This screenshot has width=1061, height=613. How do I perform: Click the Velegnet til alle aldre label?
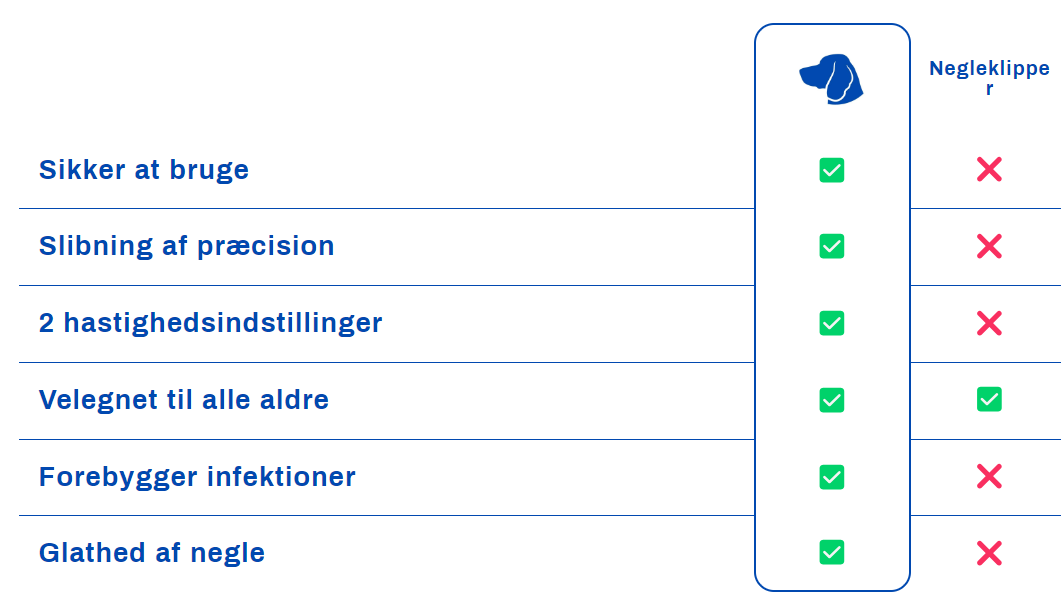coord(183,400)
